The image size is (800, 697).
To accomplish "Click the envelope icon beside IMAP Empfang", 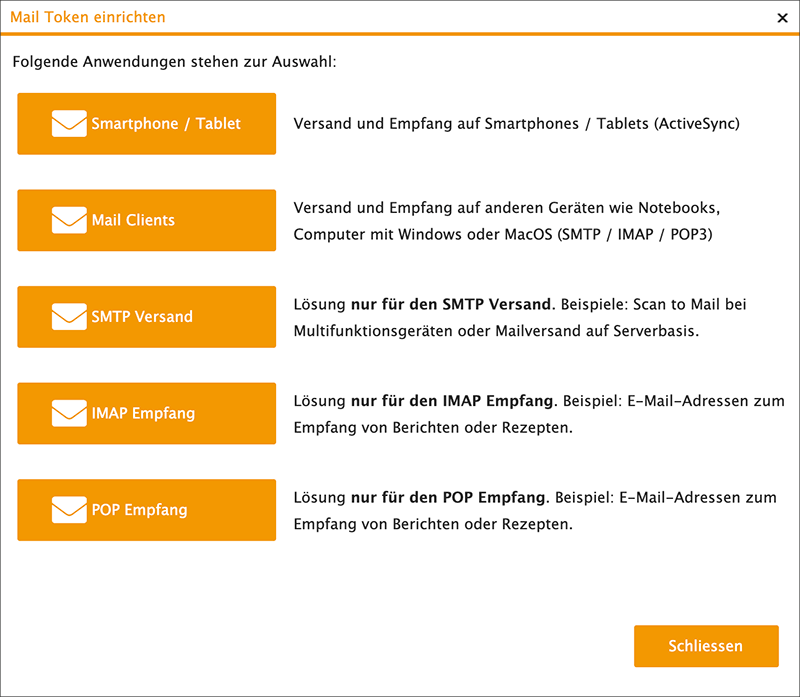I will [x=69, y=413].
